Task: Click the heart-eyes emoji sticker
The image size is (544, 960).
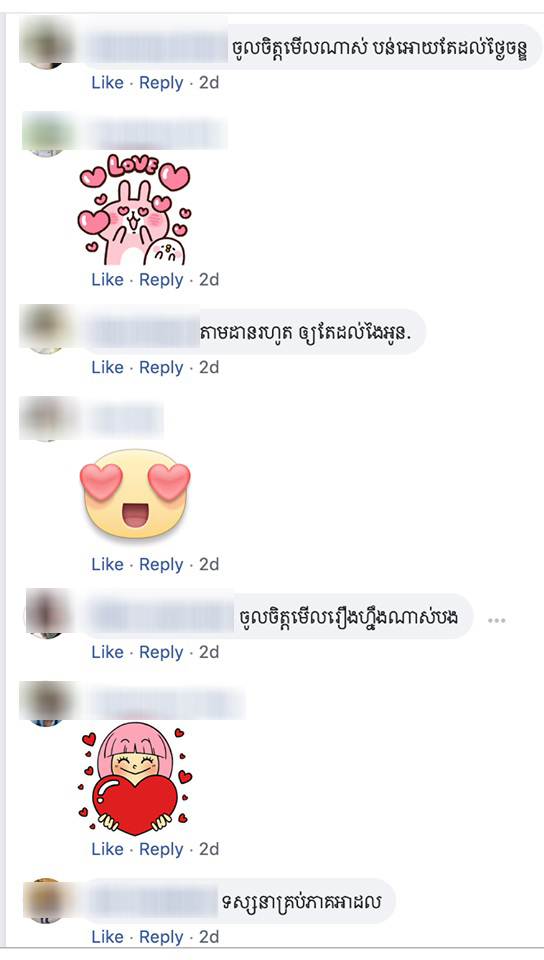Action: click(135, 494)
